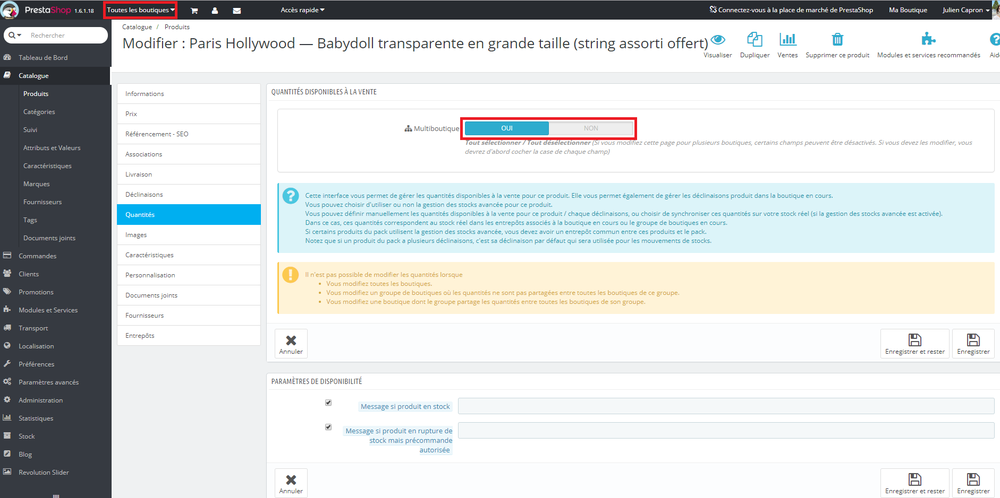Select the Déclinaisons tab
1000x498 pixels.
click(x=189, y=194)
